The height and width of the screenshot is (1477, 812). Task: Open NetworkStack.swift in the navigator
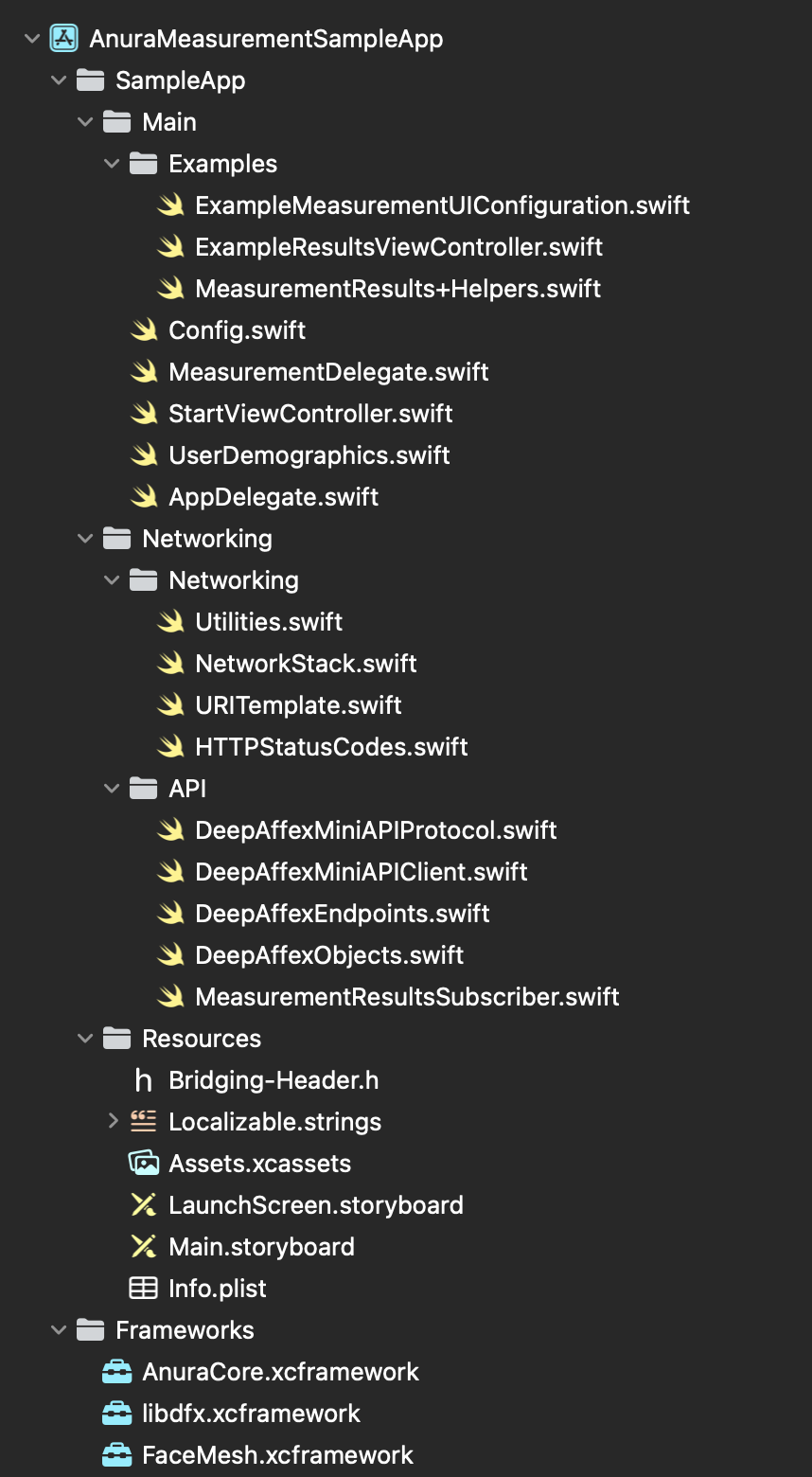tap(306, 664)
